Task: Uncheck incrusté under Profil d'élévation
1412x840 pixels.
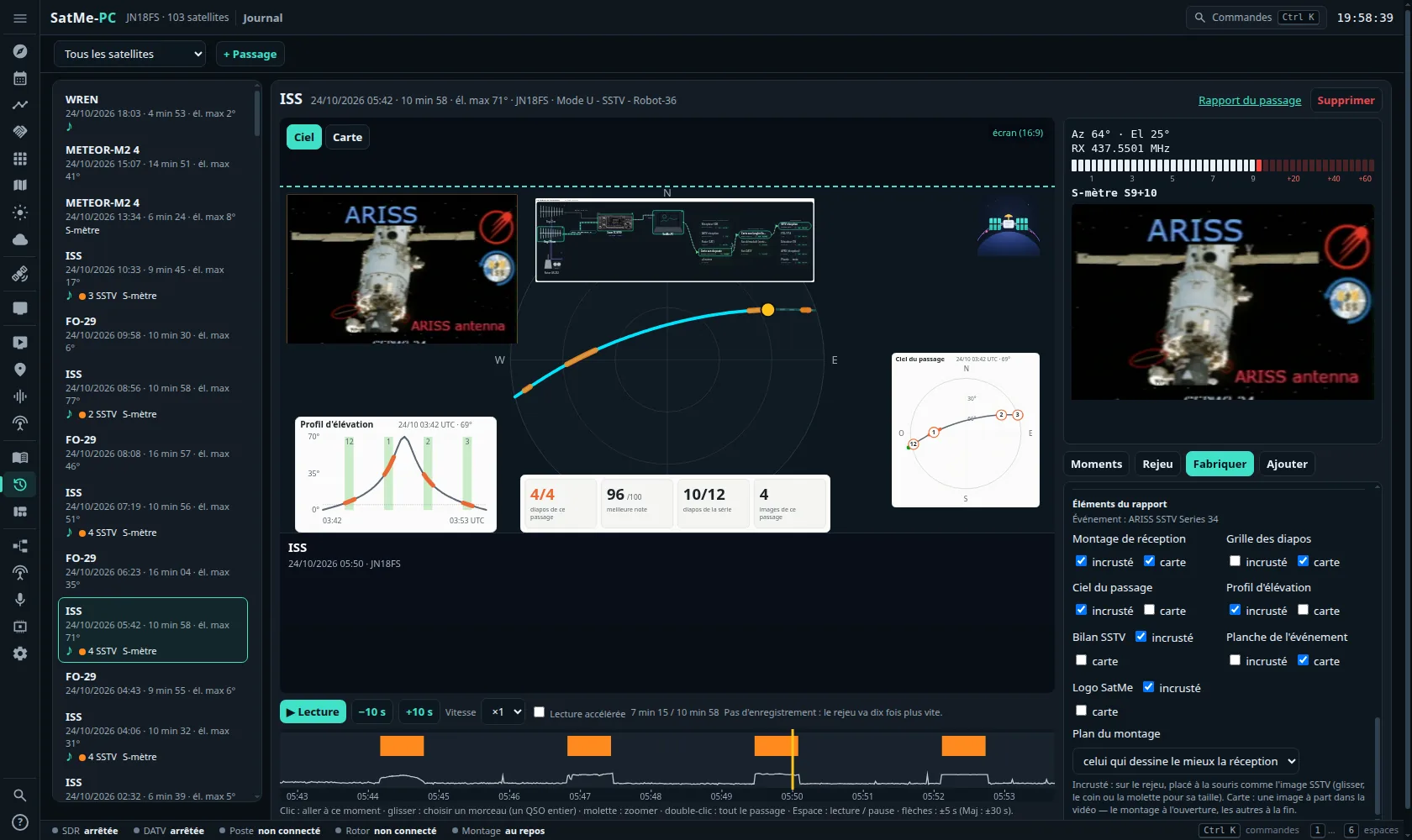Action: [x=1235, y=610]
